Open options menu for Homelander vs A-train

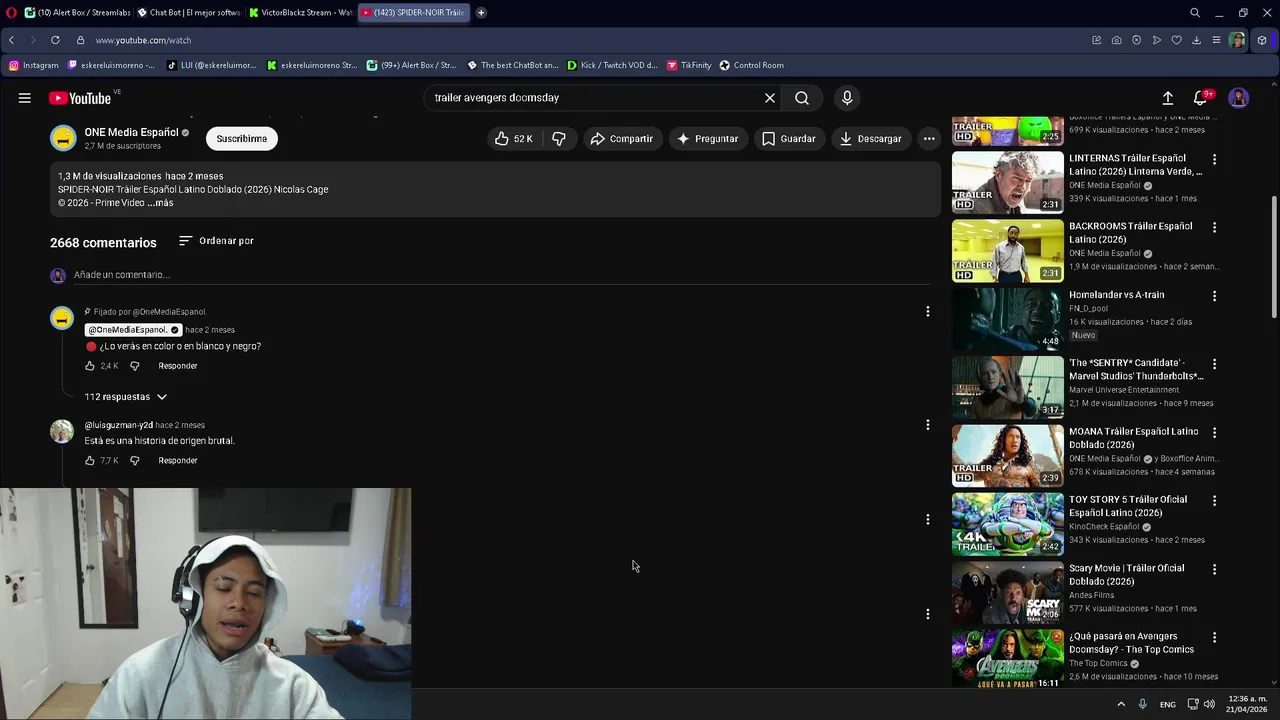point(1214,296)
